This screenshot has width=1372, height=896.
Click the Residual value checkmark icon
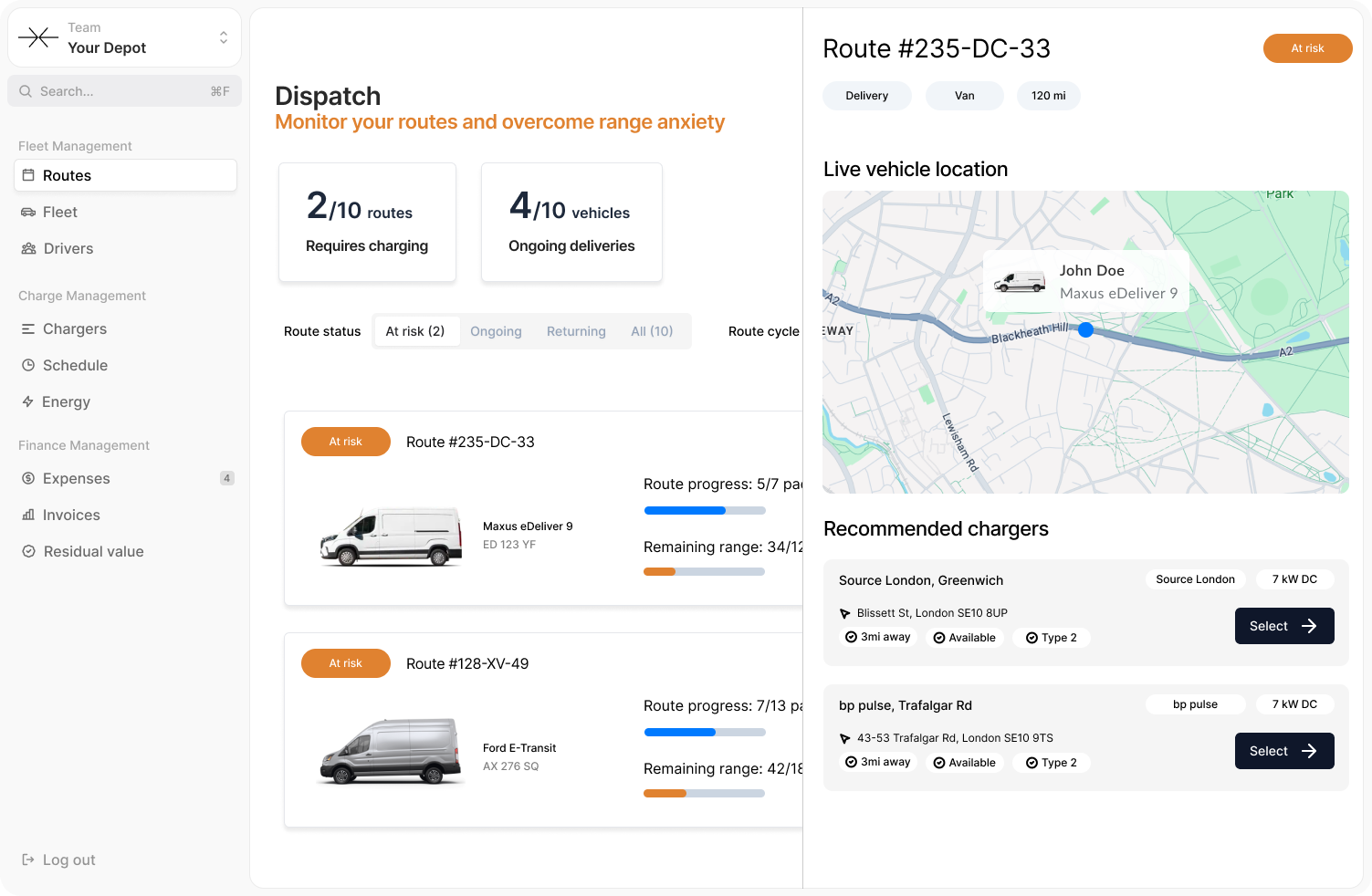[28, 551]
